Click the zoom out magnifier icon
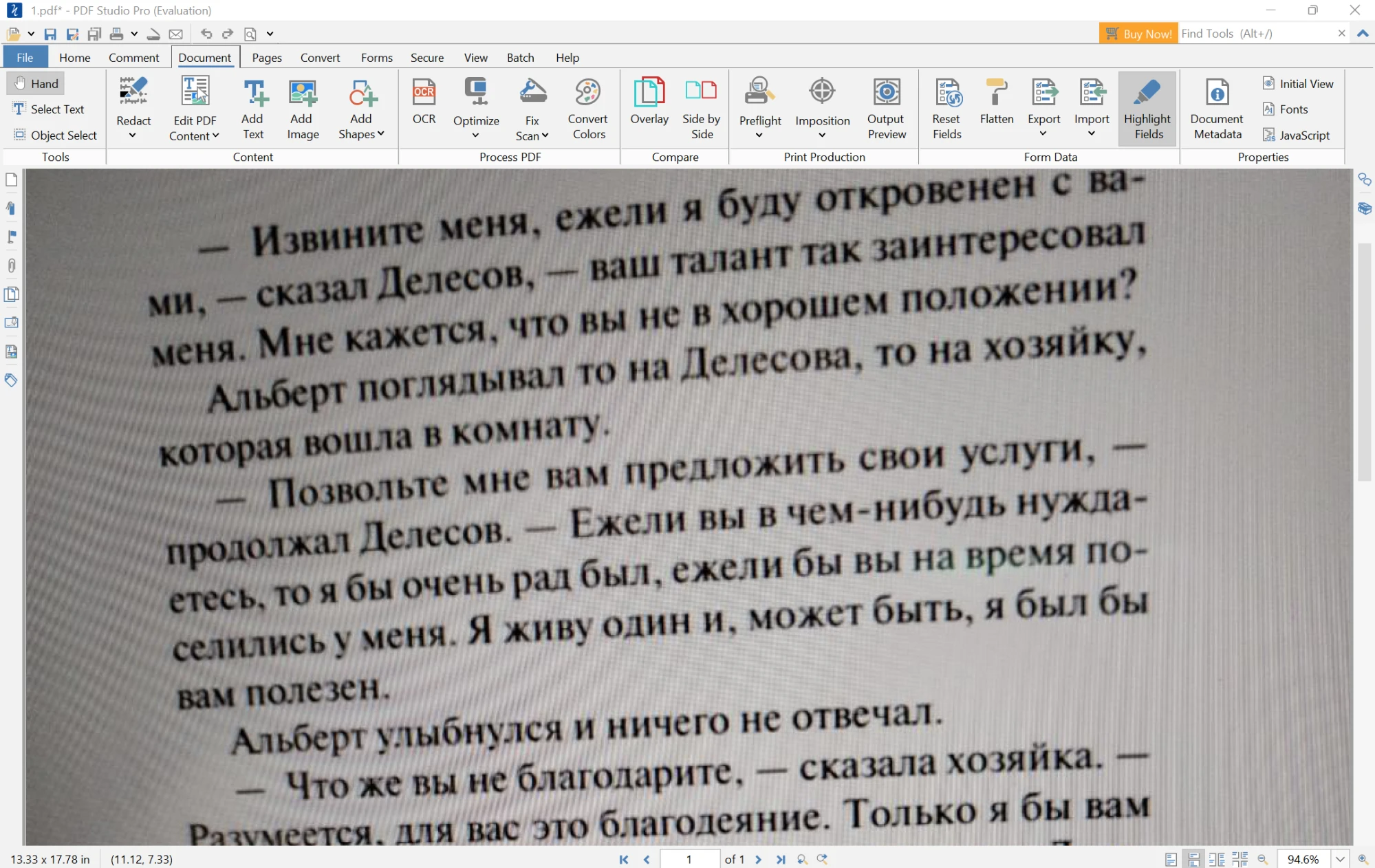1375x868 pixels. [x=1262, y=859]
